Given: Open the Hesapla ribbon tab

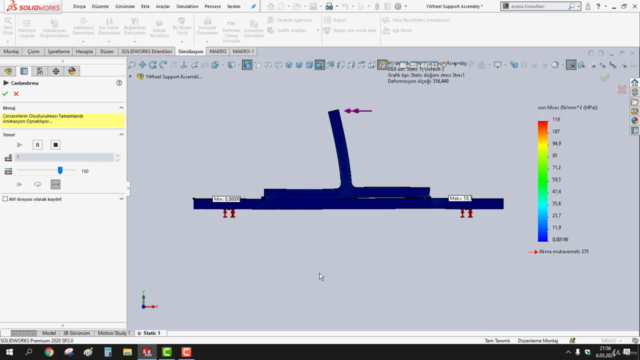Looking at the screenshot, I should 84,51.
